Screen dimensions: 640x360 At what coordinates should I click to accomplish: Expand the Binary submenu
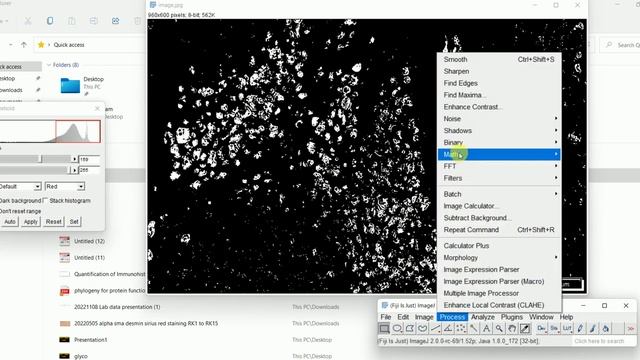click(499, 142)
